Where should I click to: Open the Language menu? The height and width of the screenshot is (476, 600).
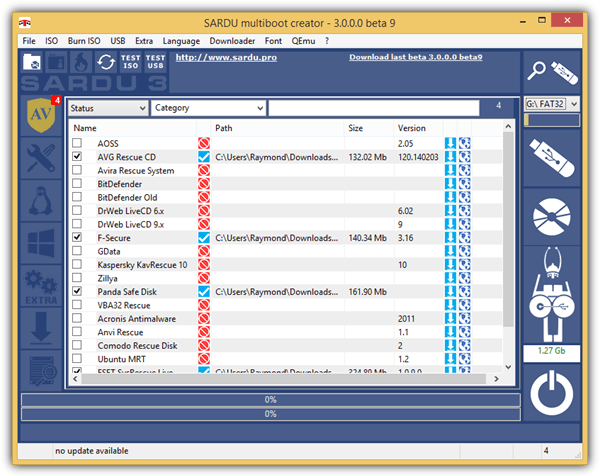click(x=181, y=41)
